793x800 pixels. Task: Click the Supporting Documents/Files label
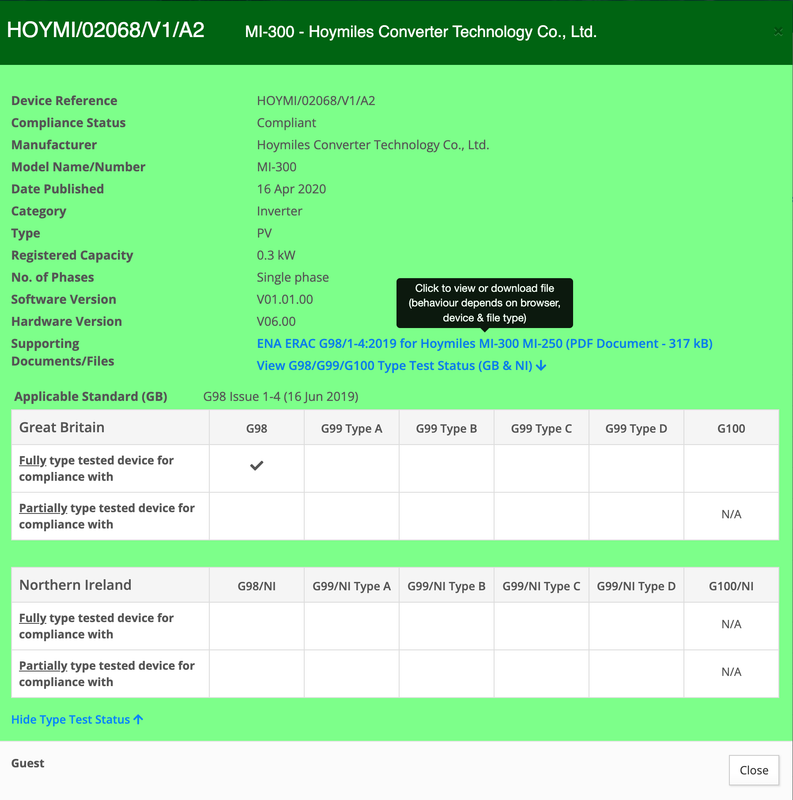pos(63,352)
